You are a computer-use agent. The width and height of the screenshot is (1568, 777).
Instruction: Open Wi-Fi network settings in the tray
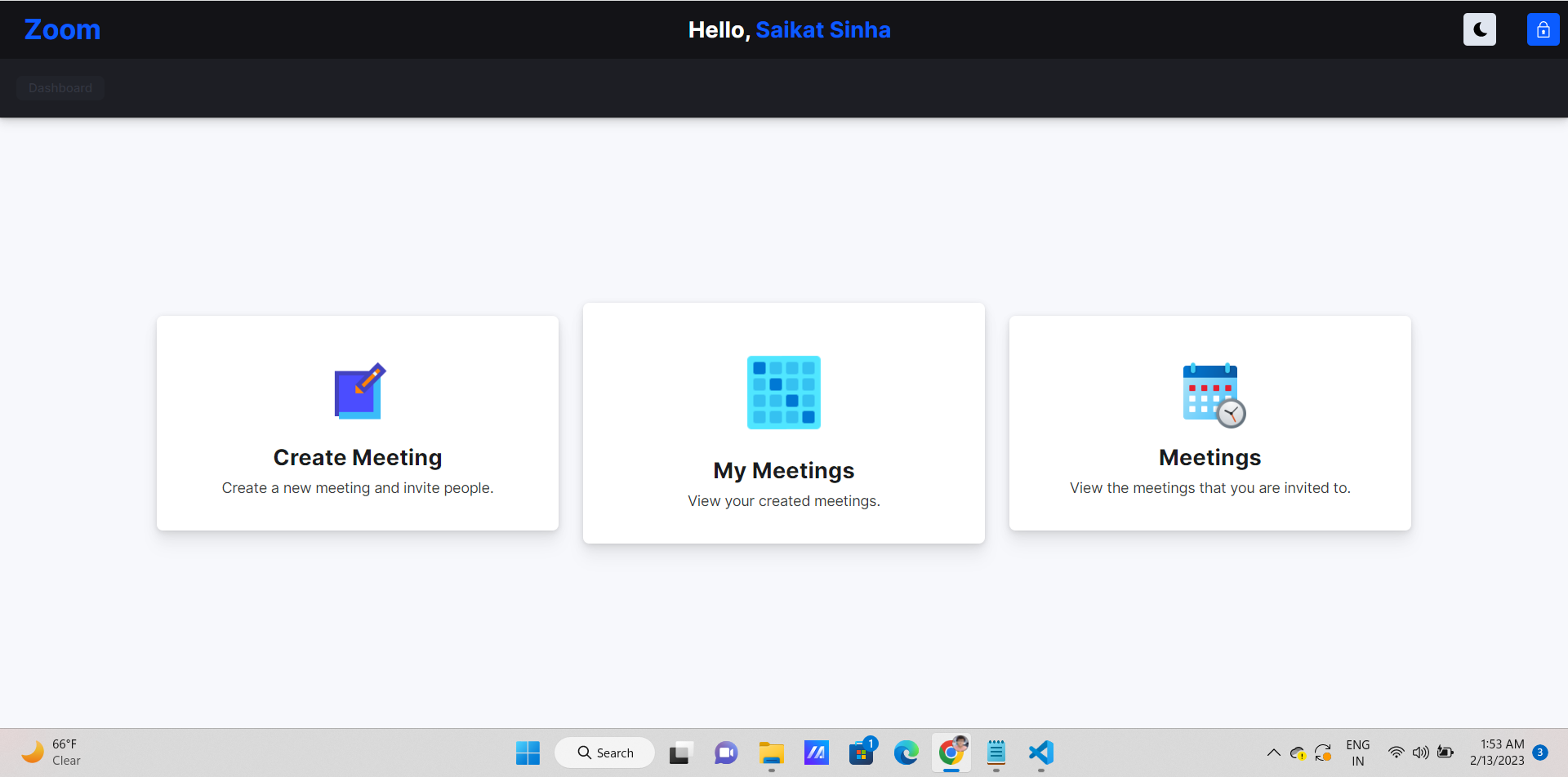pos(1396,753)
